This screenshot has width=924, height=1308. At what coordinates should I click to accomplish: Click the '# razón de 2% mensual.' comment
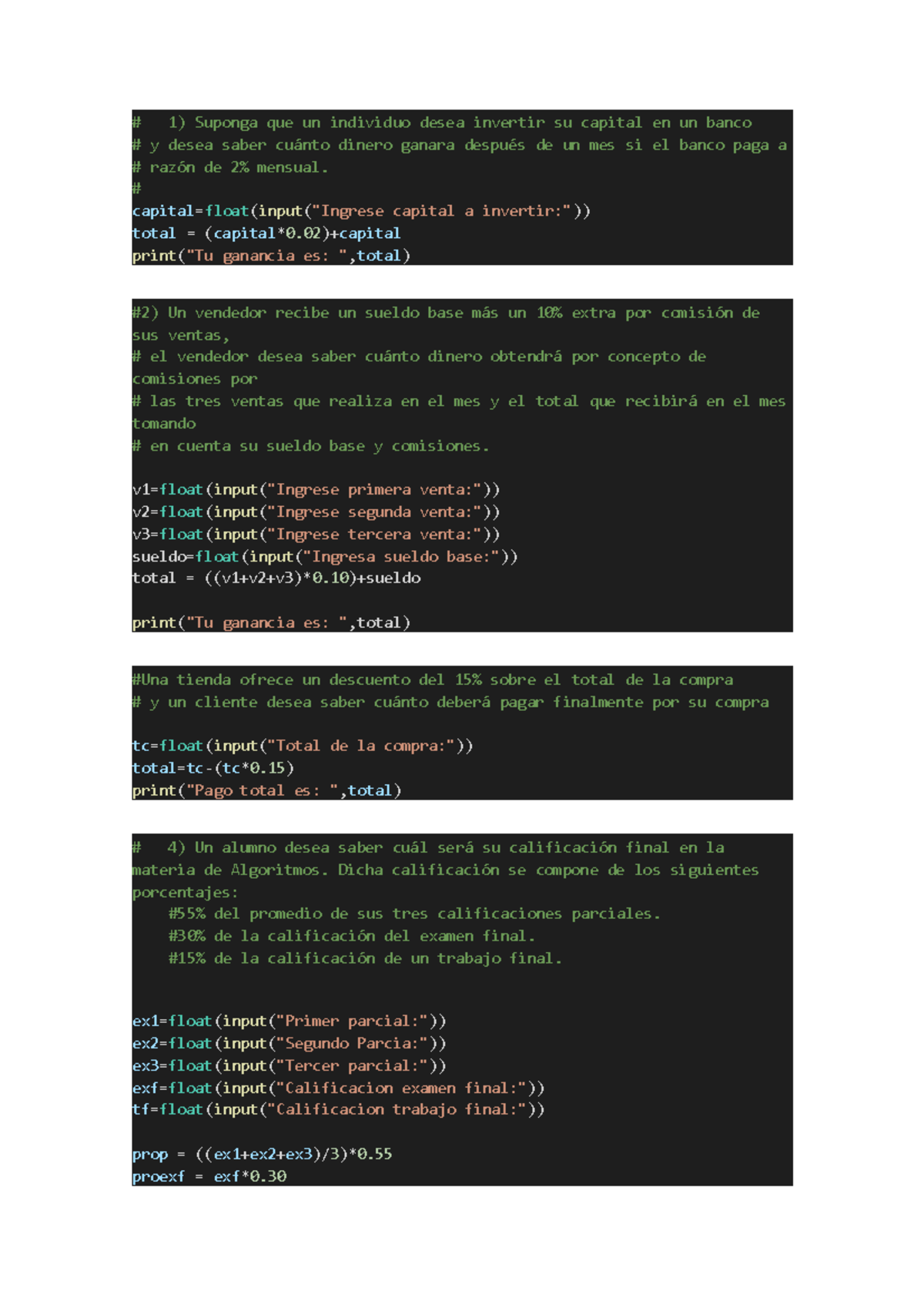point(230,167)
